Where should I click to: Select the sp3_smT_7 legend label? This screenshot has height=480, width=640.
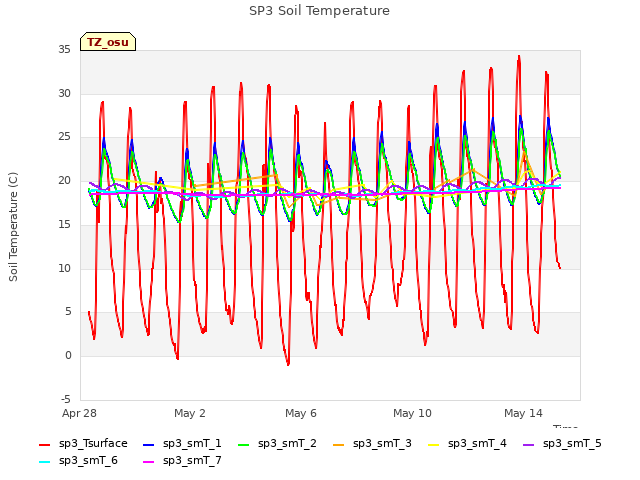click(192, 461)
